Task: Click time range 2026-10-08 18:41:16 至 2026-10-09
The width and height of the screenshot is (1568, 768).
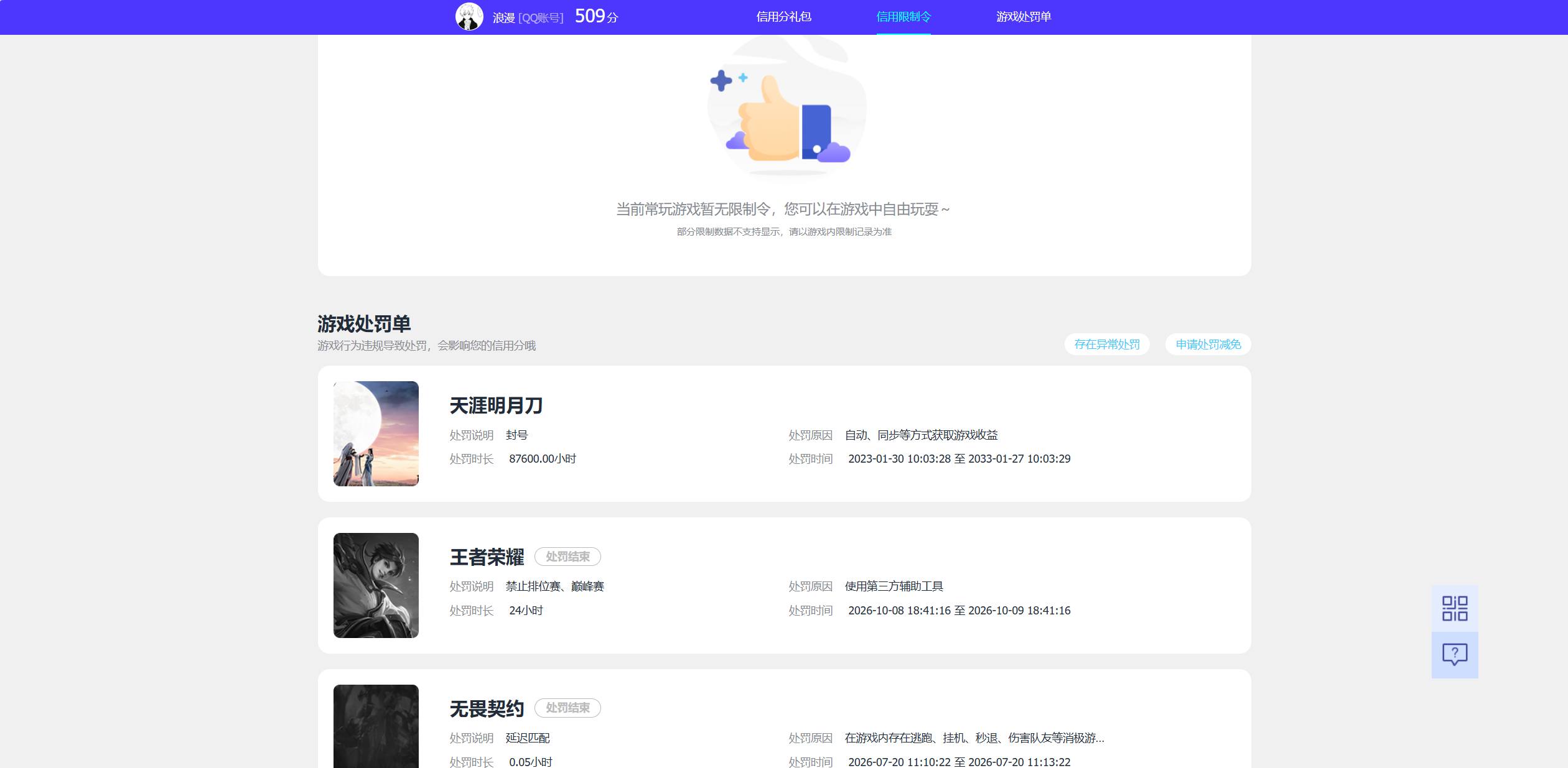Action: pos(959,611)
